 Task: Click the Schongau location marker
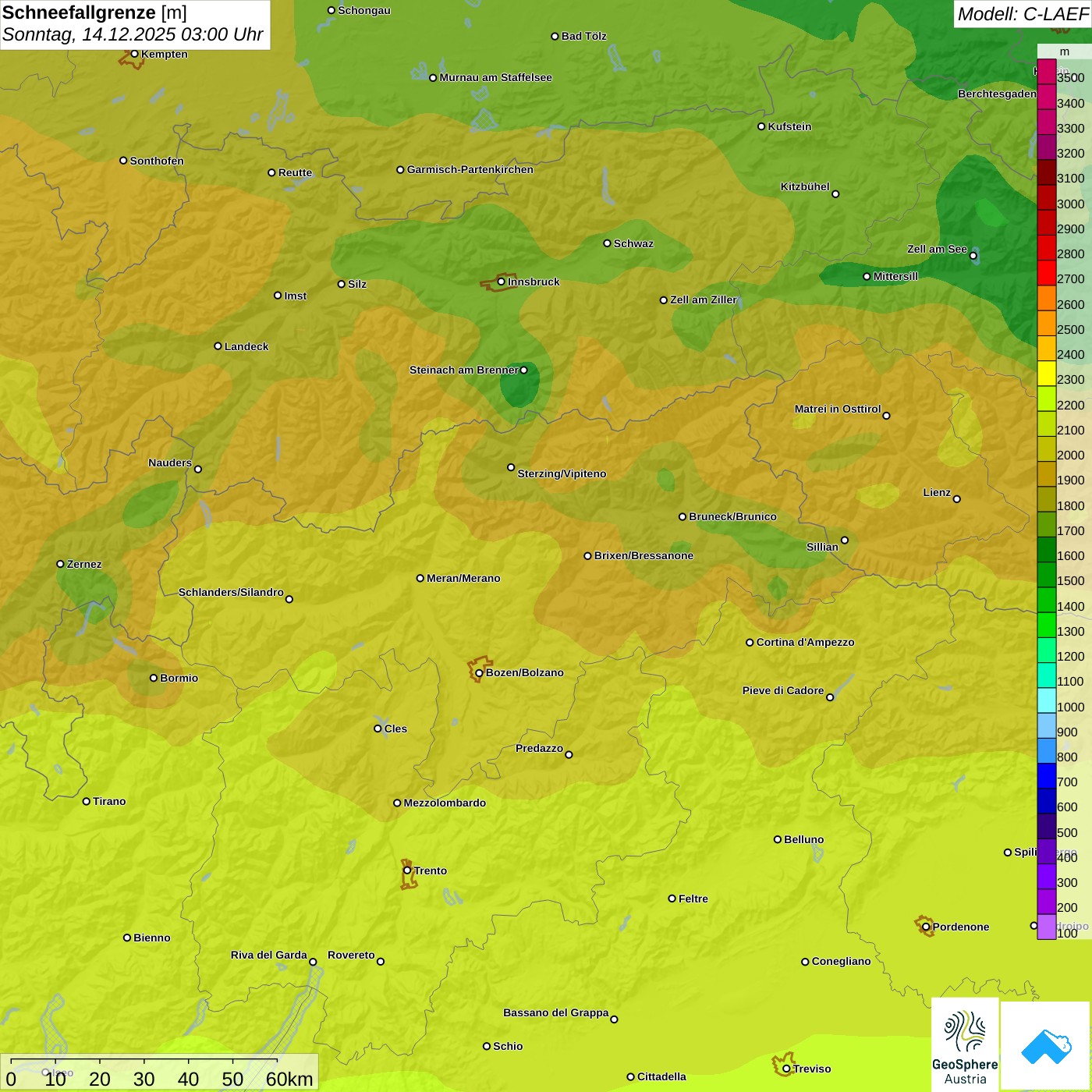pos(331,10)
